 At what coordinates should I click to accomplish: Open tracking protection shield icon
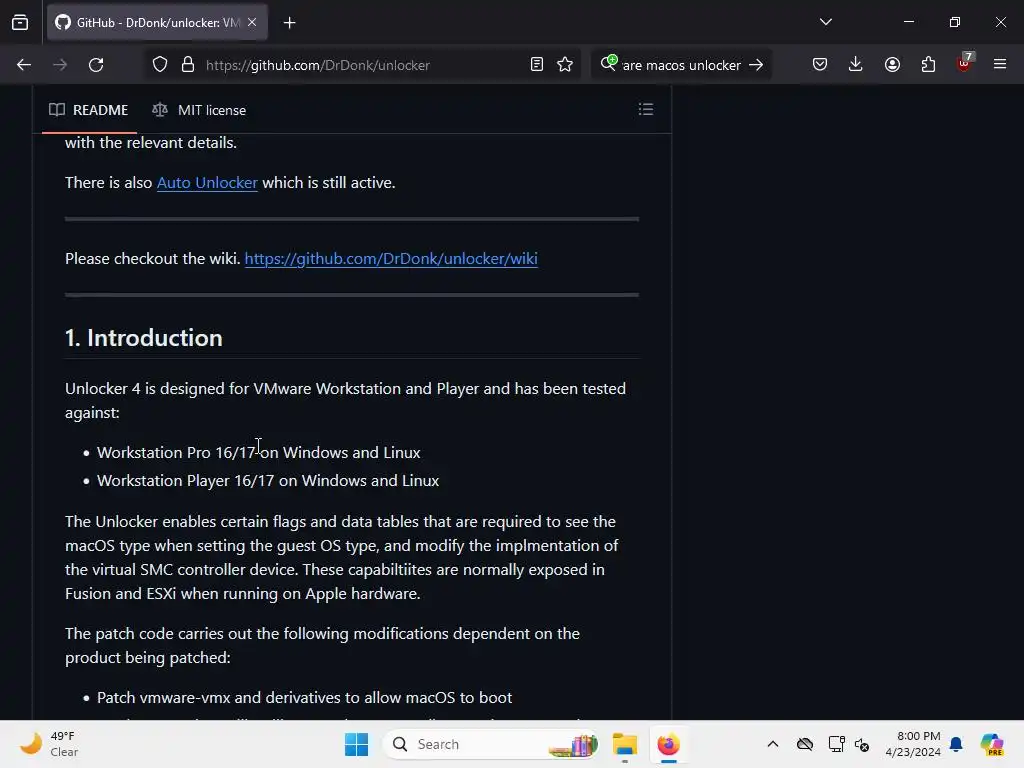tap(160, 65)
